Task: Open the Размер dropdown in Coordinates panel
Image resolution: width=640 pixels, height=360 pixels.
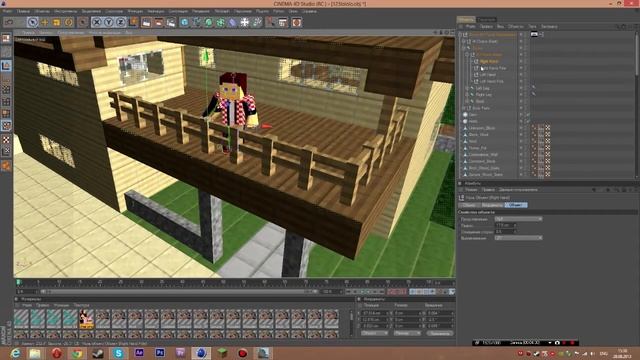Action: pos(407,333)
